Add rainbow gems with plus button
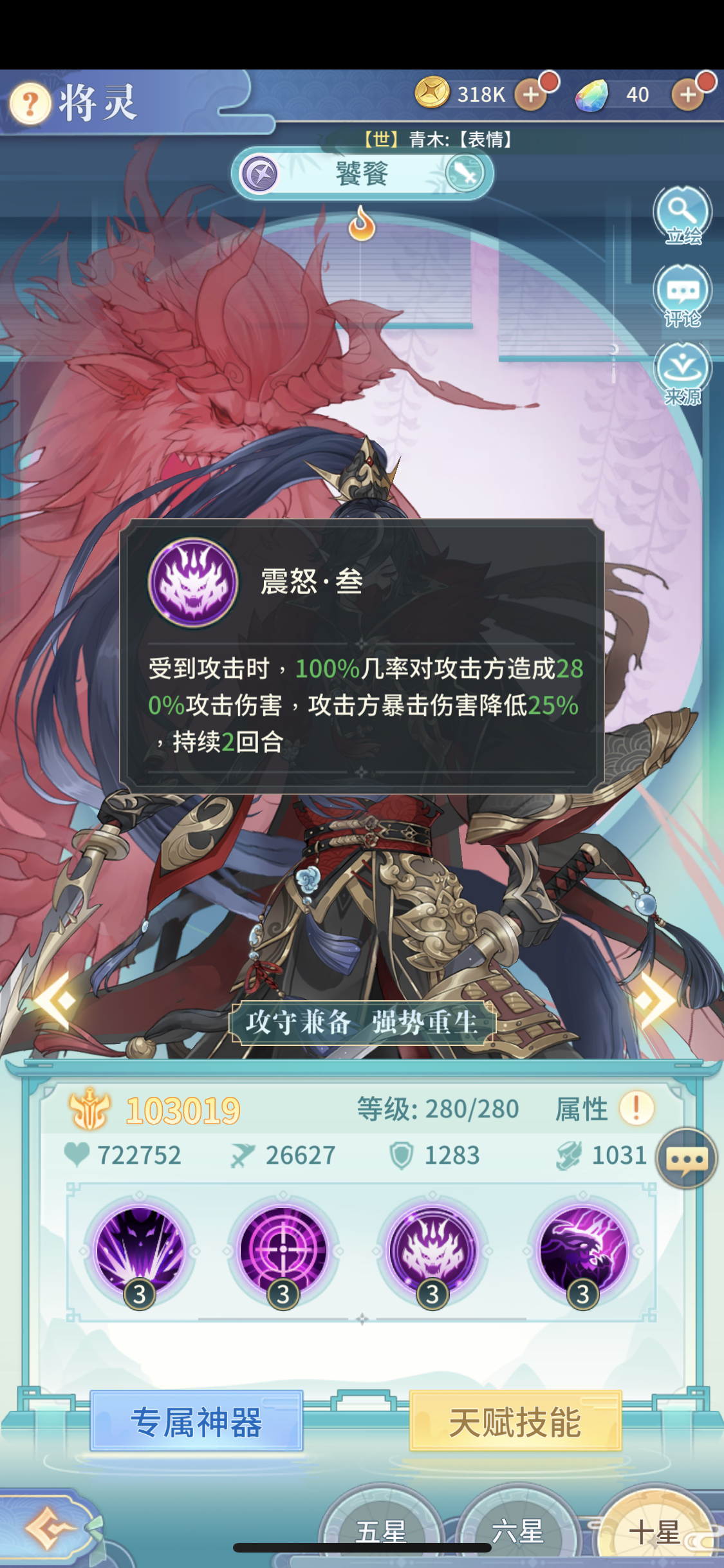 coord(688,95)
